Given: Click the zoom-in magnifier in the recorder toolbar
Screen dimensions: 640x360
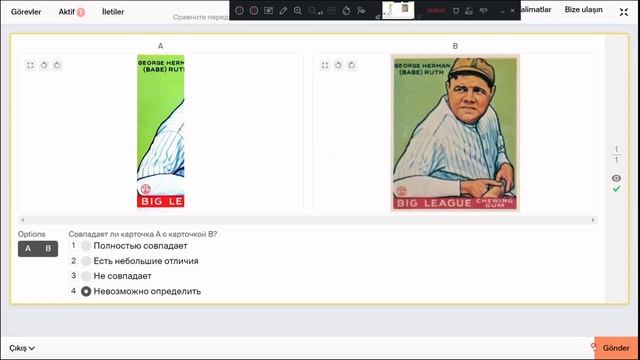Looking at the screenshot, I should pyautogui.click(x=298, y=11).
